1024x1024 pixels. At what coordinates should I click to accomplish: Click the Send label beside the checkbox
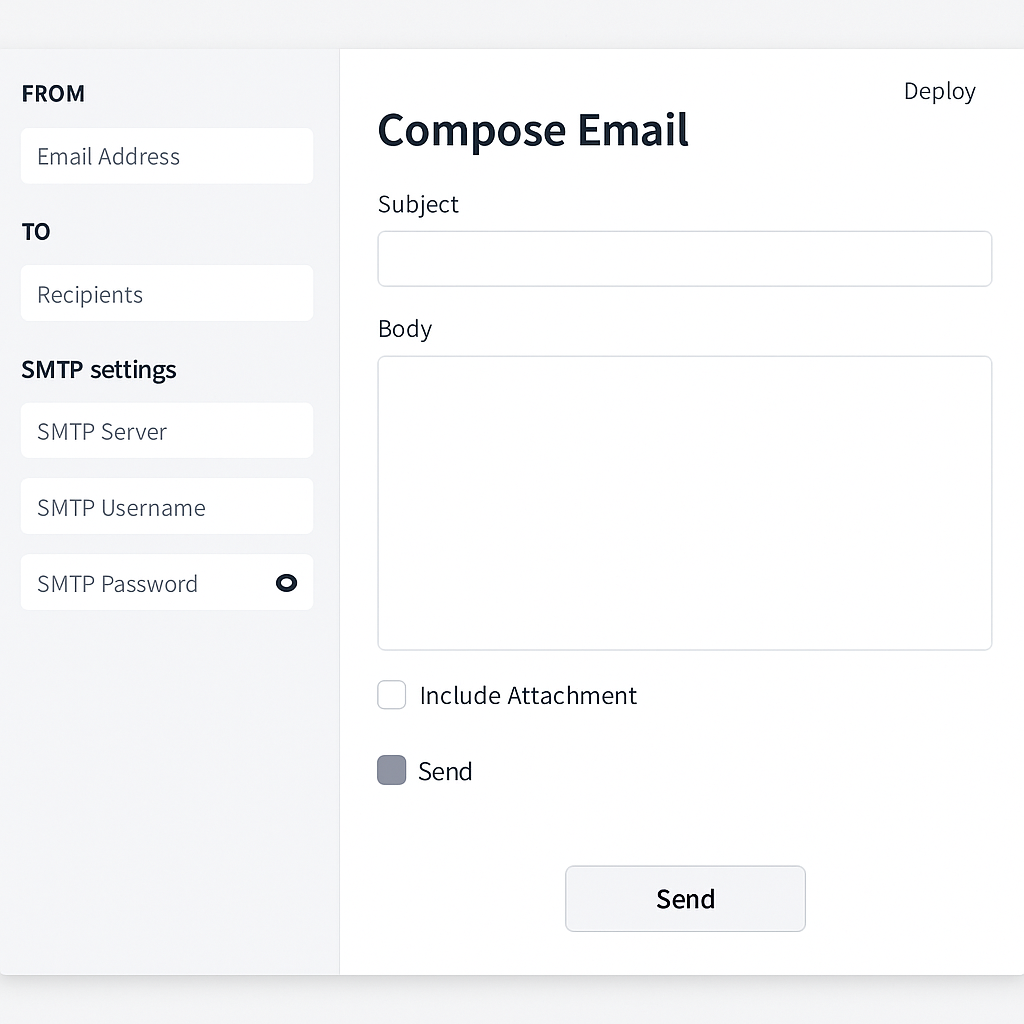445,771
